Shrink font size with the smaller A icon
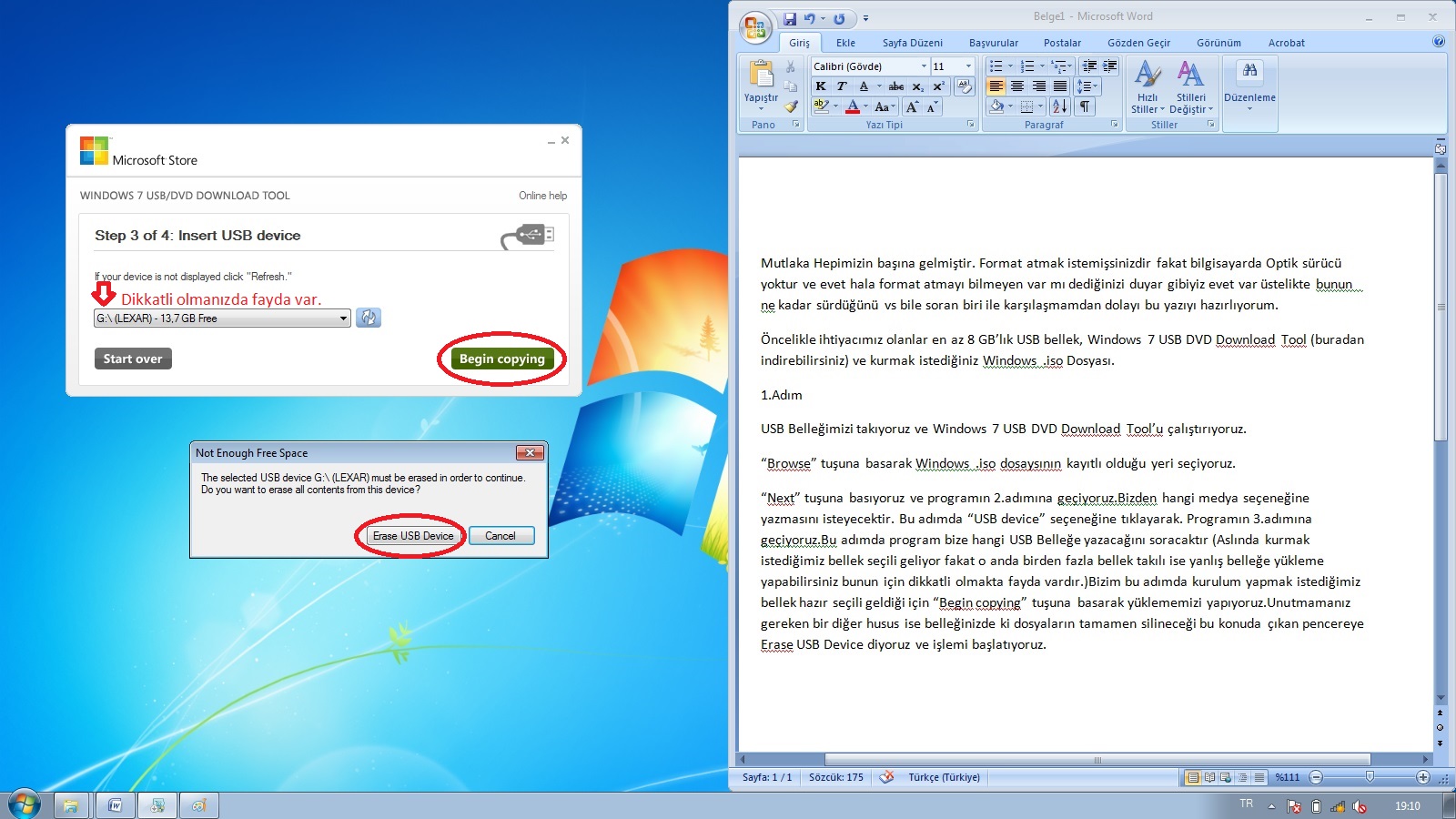1456x819 pixels. (932, 106)
